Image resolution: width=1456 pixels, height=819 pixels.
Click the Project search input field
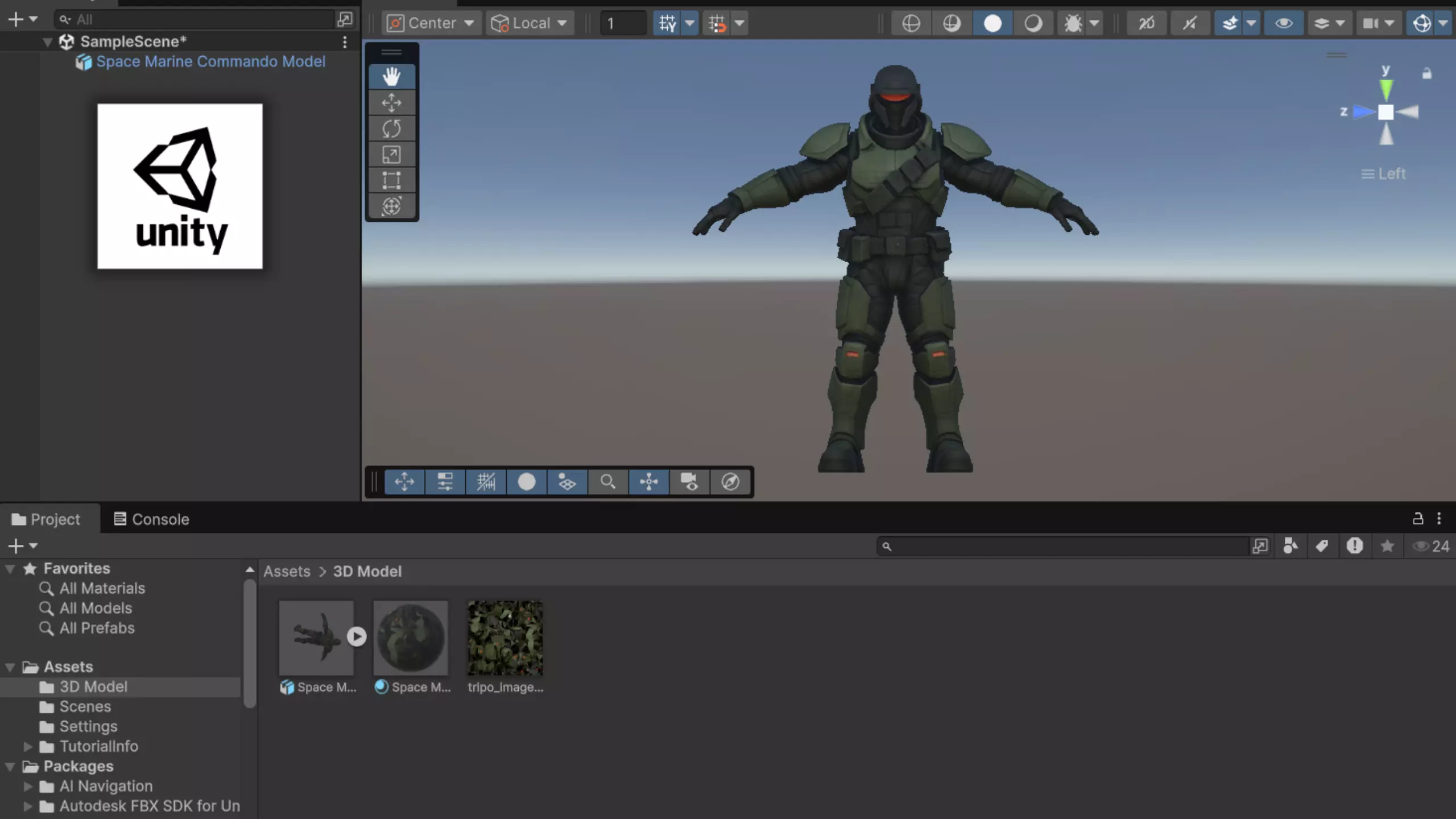tap(1064, 546)
